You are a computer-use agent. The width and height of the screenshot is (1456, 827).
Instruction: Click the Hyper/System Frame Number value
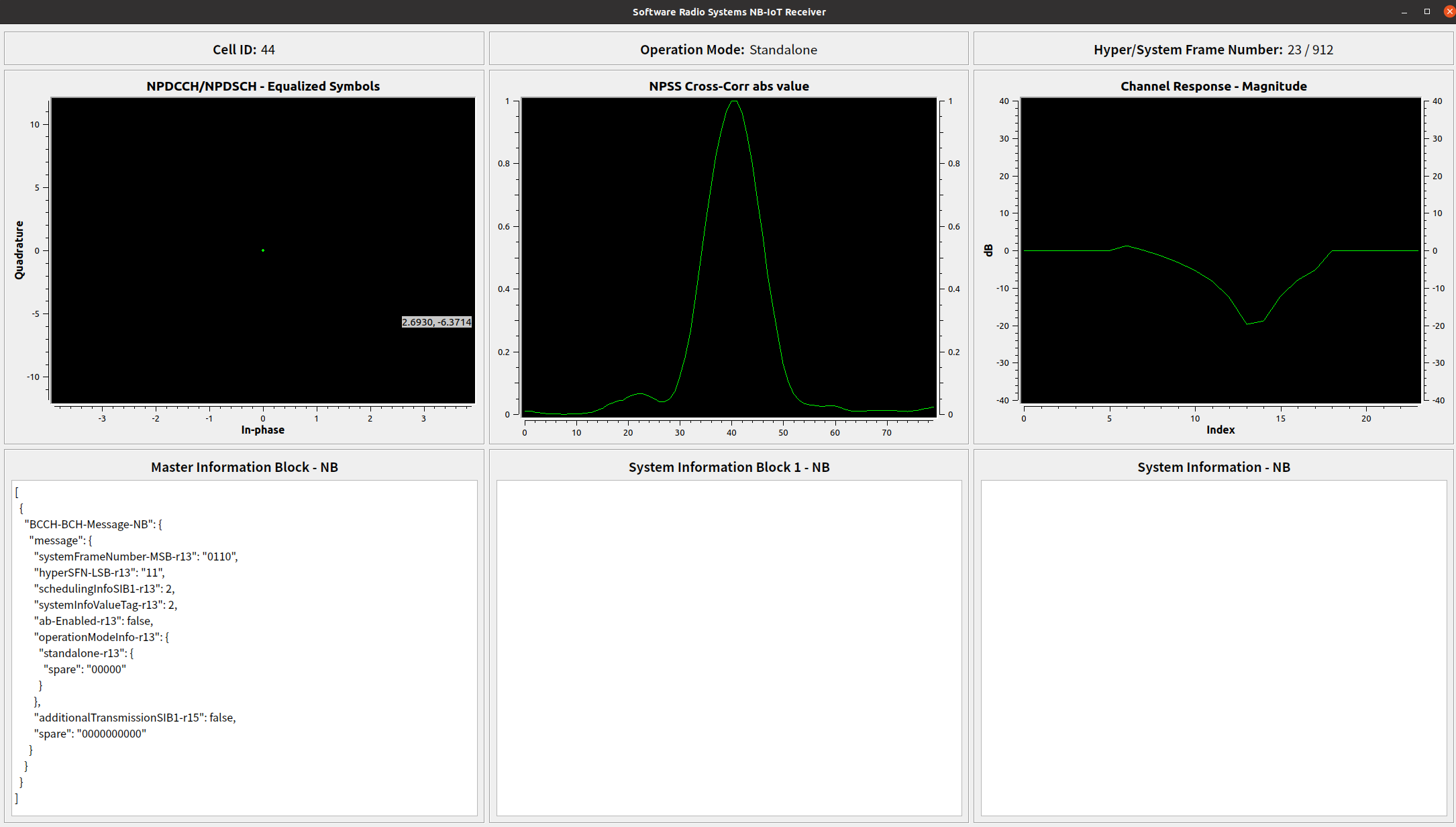coord(1310,50)
